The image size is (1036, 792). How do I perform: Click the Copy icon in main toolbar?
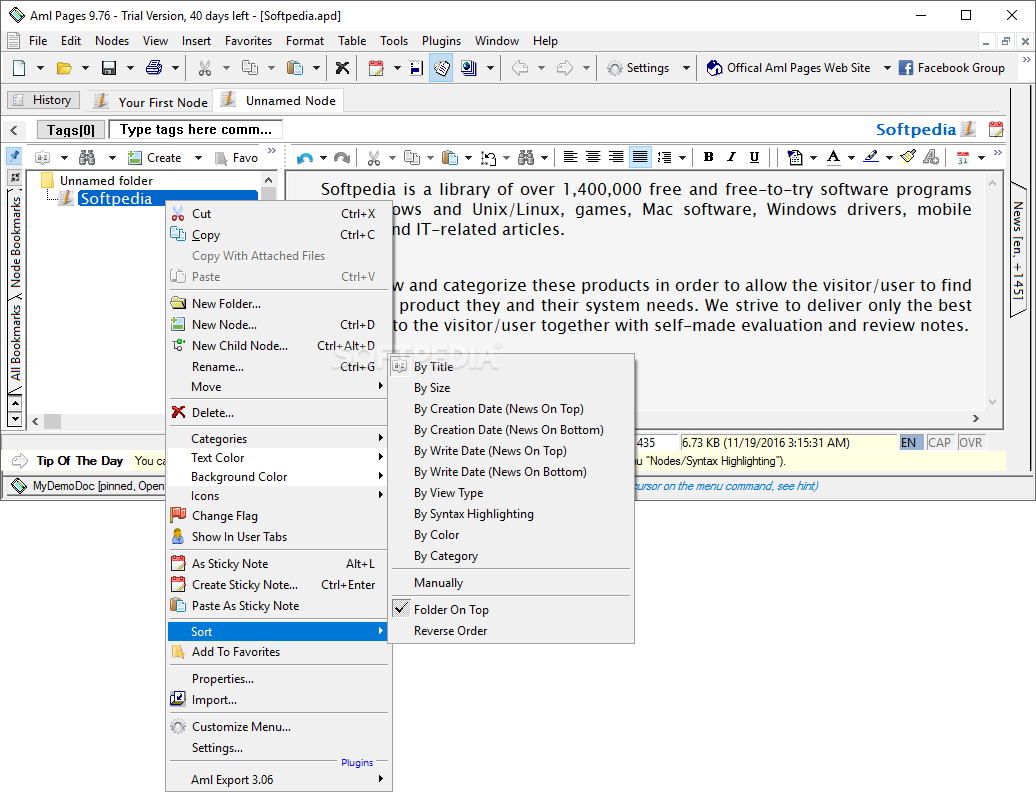(x=250, y=67)
